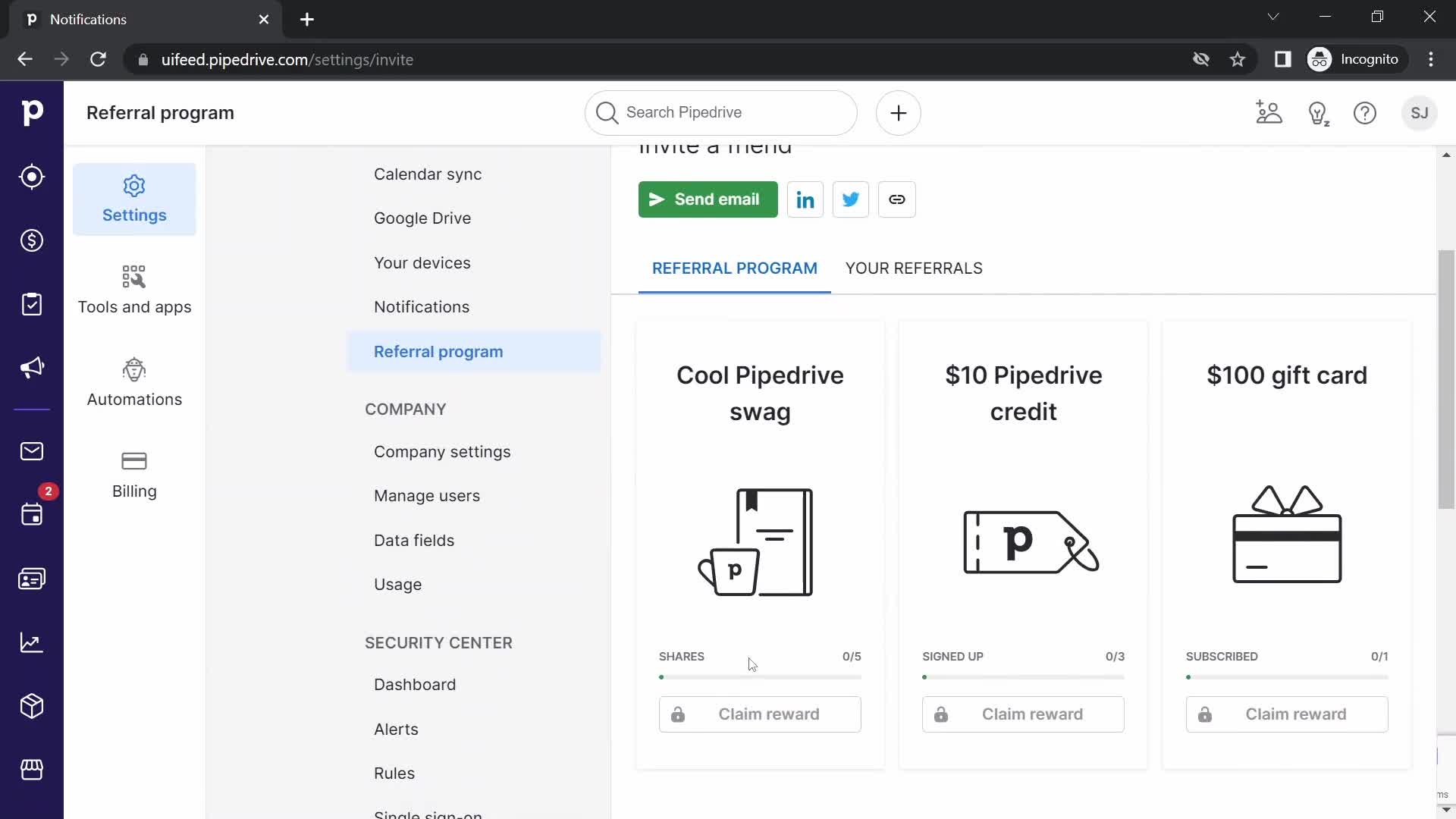Click the Settings gear icon
The width and height of the screenshot is (1456, 819).
(134, 186)
